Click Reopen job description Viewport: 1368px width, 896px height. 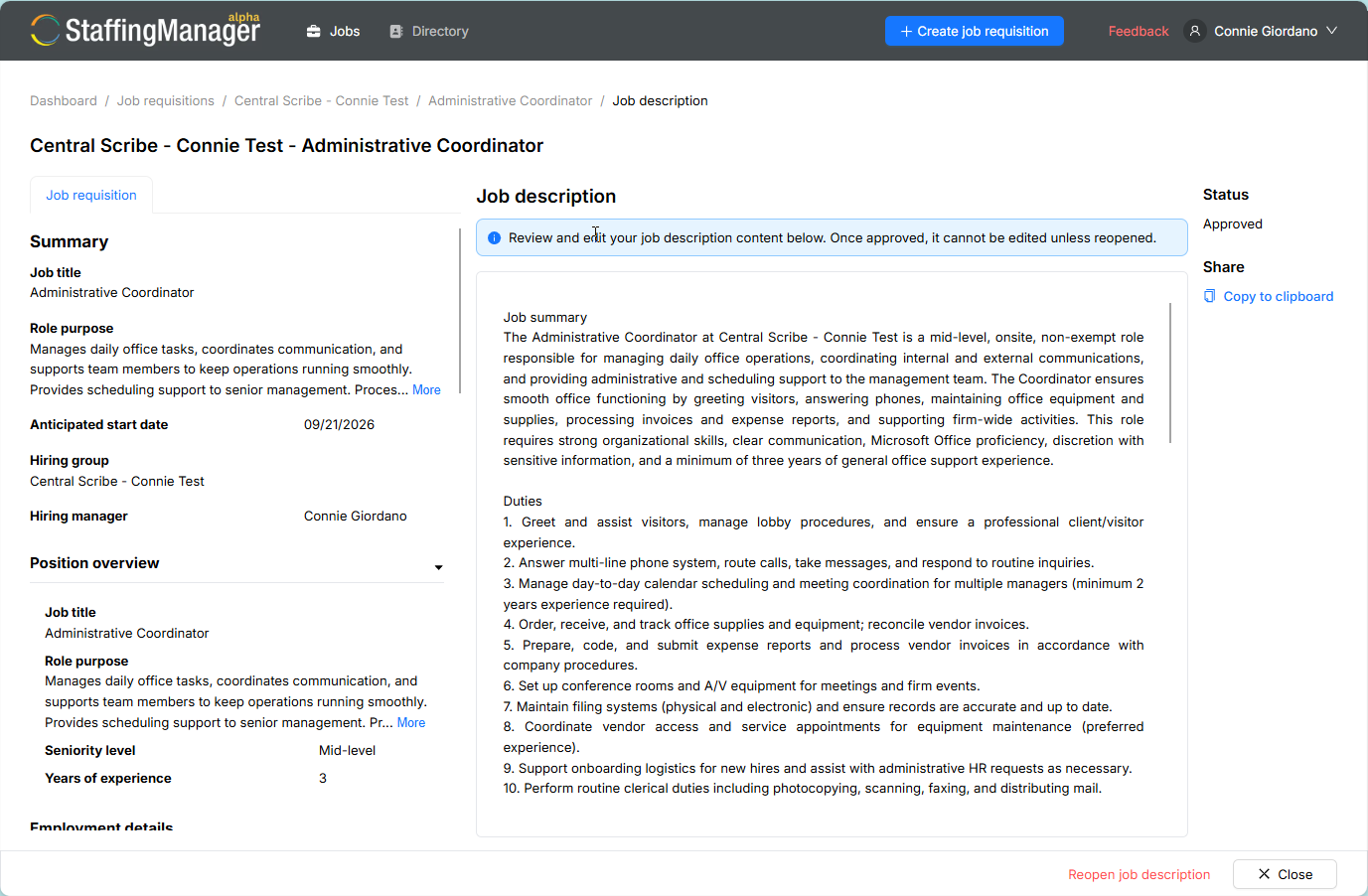coord(1140,874)
